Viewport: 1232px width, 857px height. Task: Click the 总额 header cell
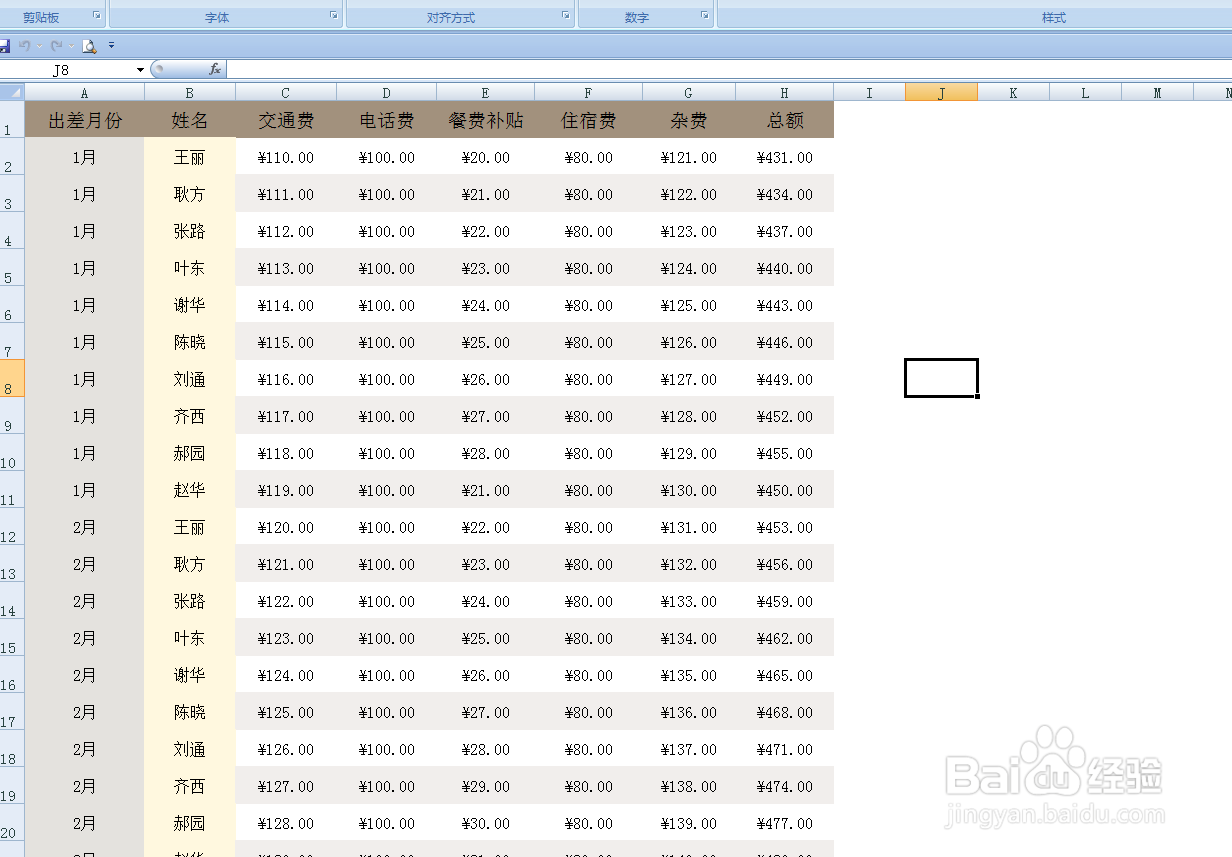[x=785, y=120]
